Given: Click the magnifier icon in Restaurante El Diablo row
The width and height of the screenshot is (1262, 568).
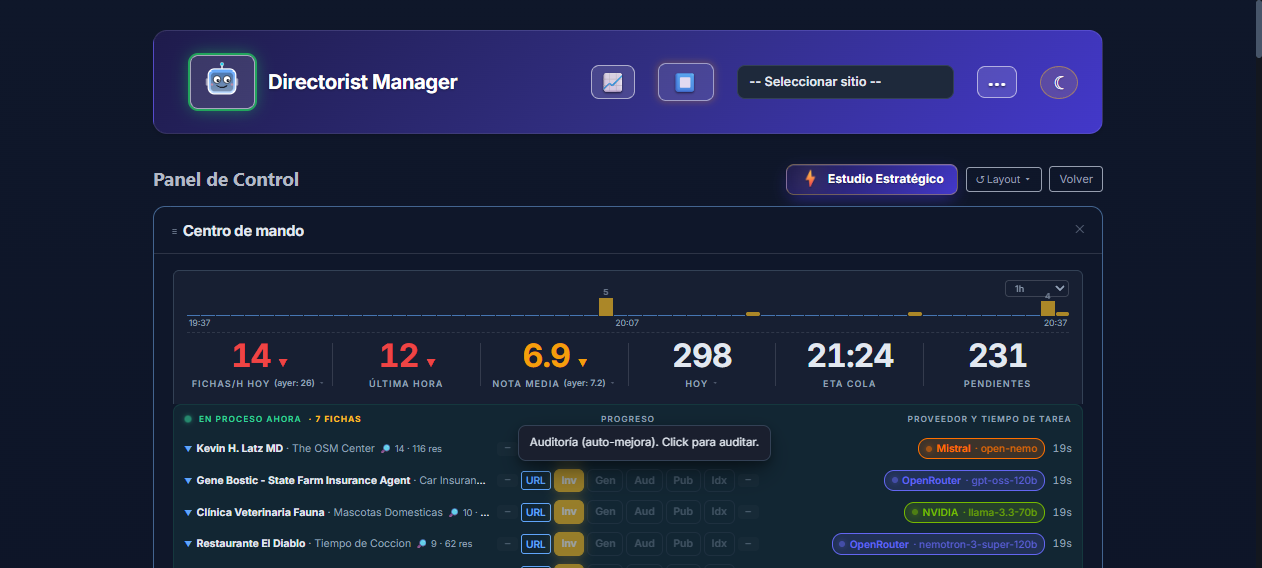Looking at the screenshot, I should tap(422, 545).
